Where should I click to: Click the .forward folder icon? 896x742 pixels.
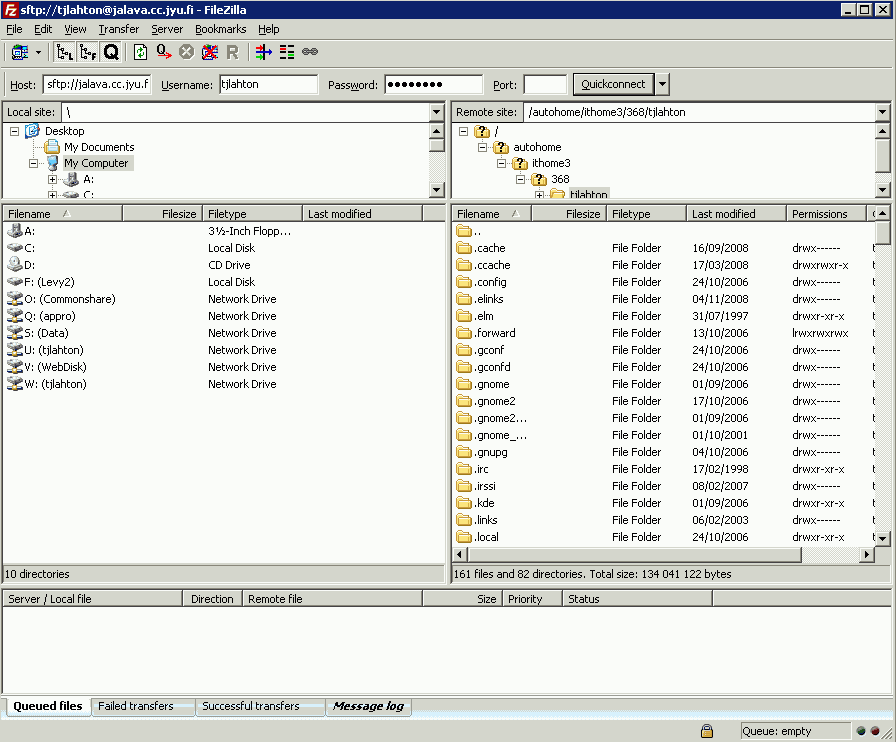464,333
